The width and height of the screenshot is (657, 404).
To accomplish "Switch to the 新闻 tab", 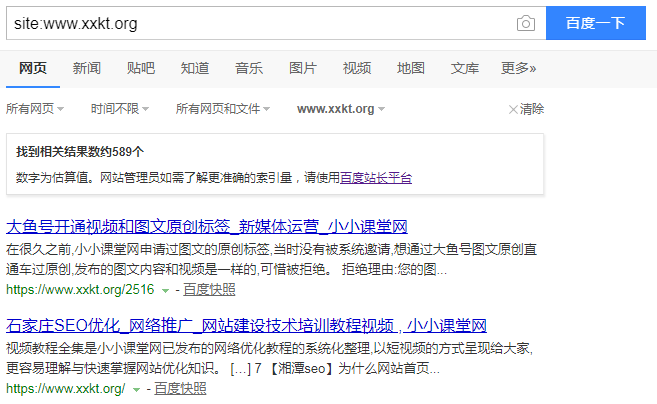I will pos(87,68).
